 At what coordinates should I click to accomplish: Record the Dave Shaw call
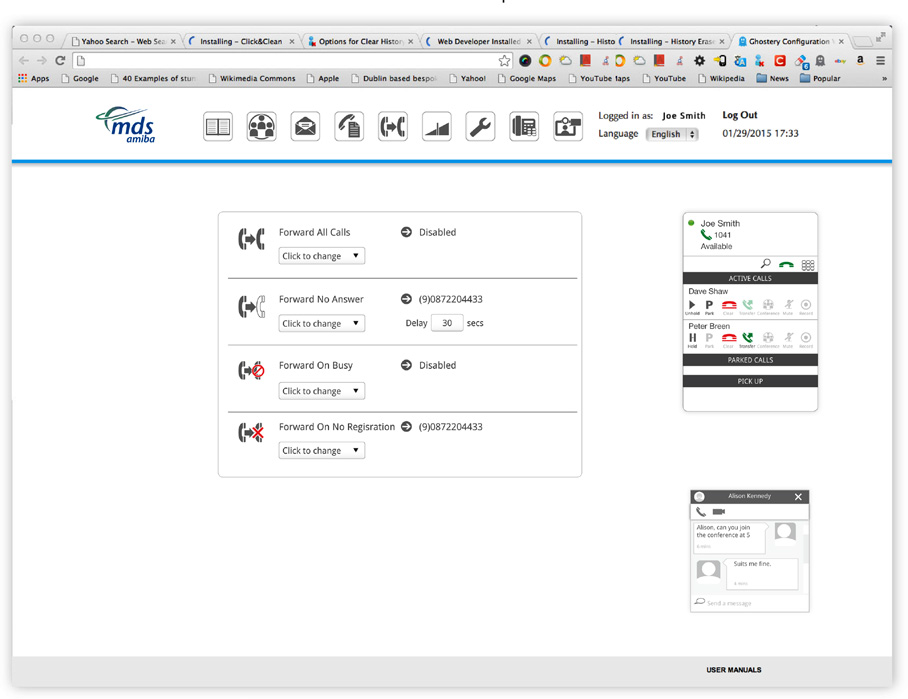tap(806, 306)
